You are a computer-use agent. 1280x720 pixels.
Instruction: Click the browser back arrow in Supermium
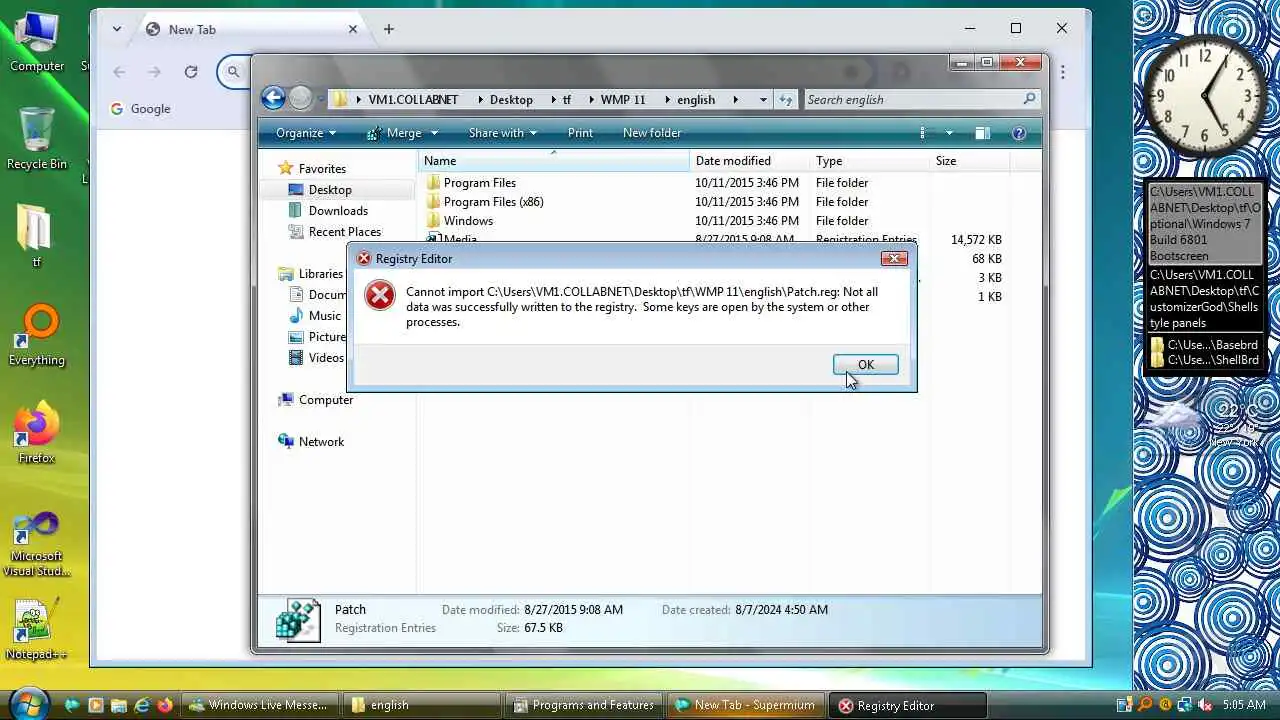pyautogui.click(x=119, y=71)
